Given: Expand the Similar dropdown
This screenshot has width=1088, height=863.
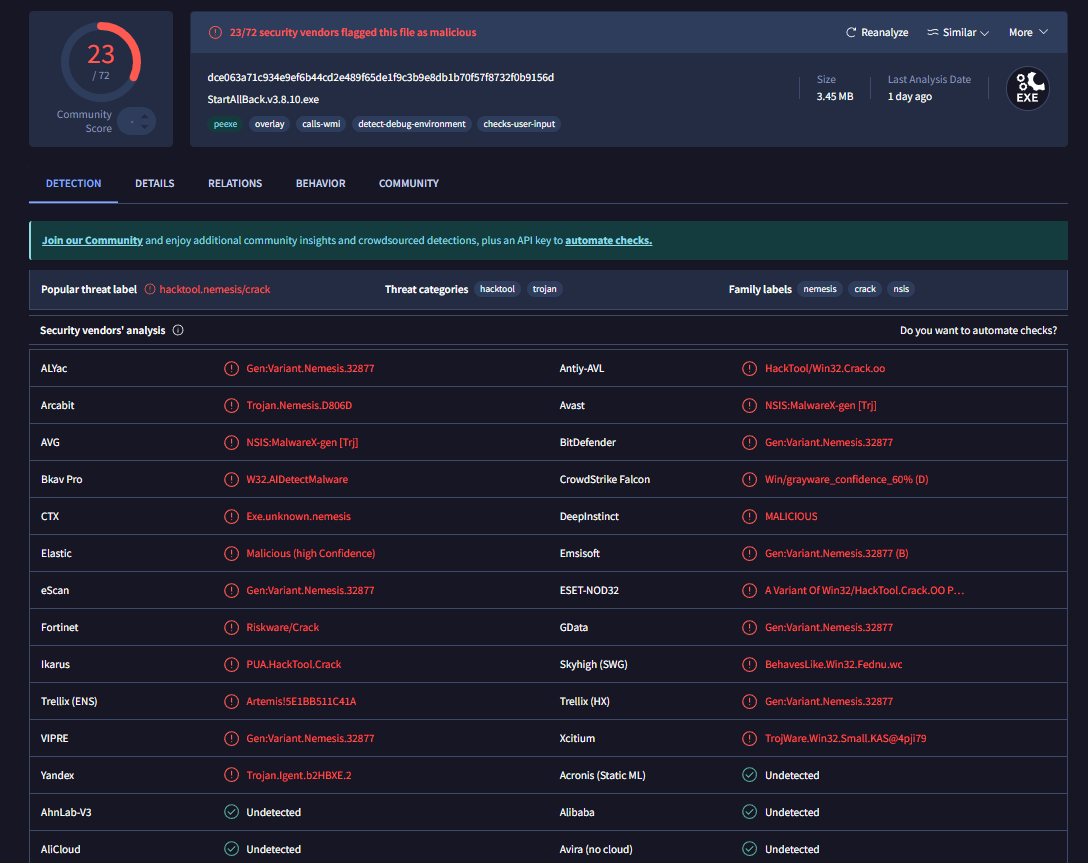Looking at the screenshot, I should pos(958,33).
